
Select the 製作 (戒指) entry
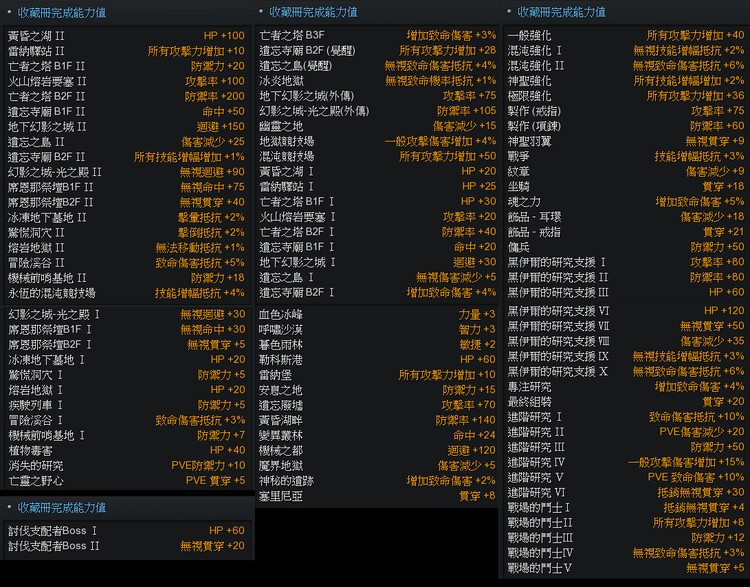534,111
